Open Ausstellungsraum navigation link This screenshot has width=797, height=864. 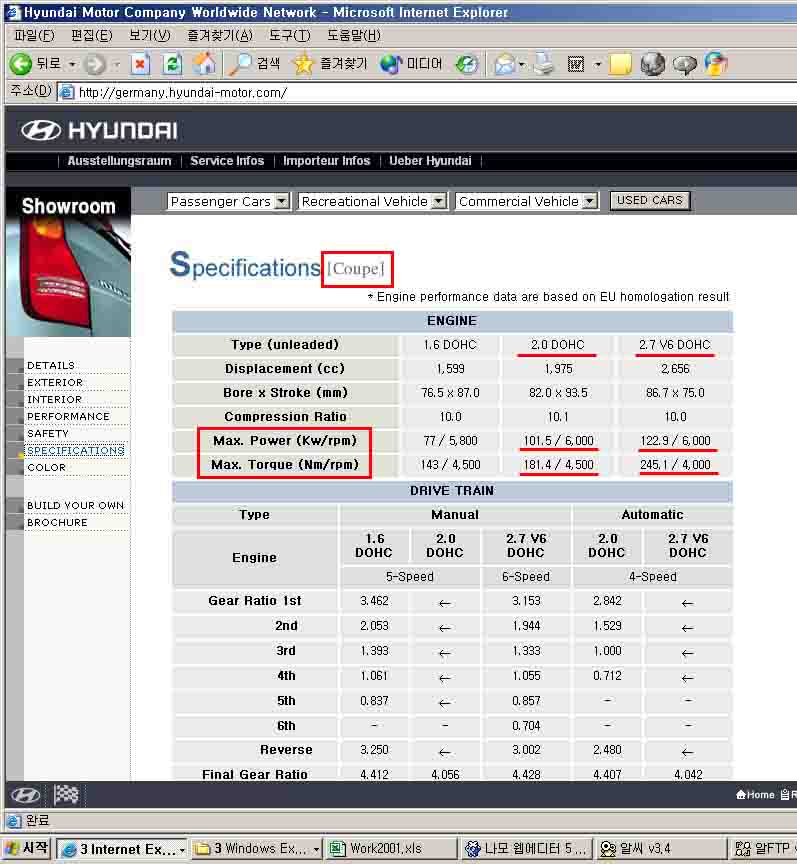pos(119,161)
